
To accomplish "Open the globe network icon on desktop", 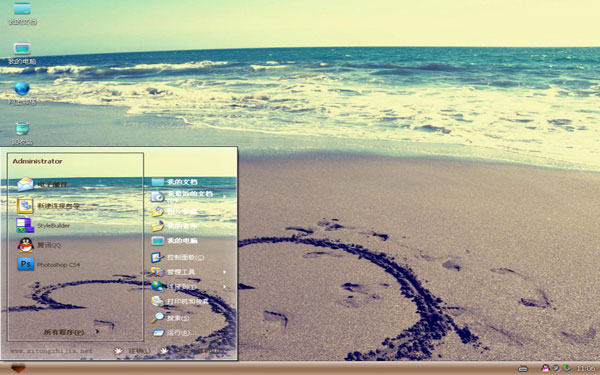I will (x=22, y=93).
